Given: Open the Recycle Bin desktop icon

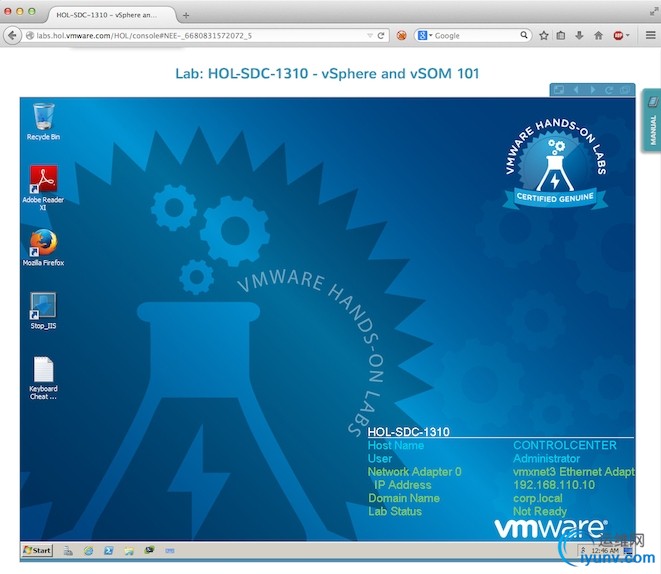Looking at the screenshot, I should (43, 121).
